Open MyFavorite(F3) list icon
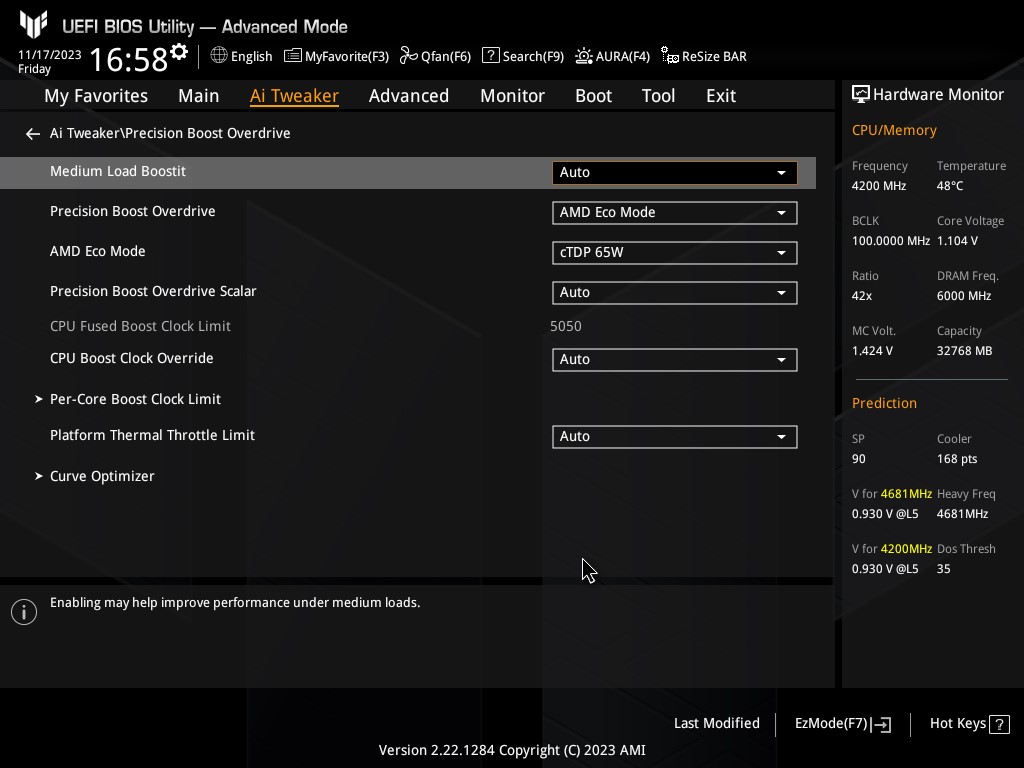Viewport: 1024px width, 768px height. tap(293, 56)
